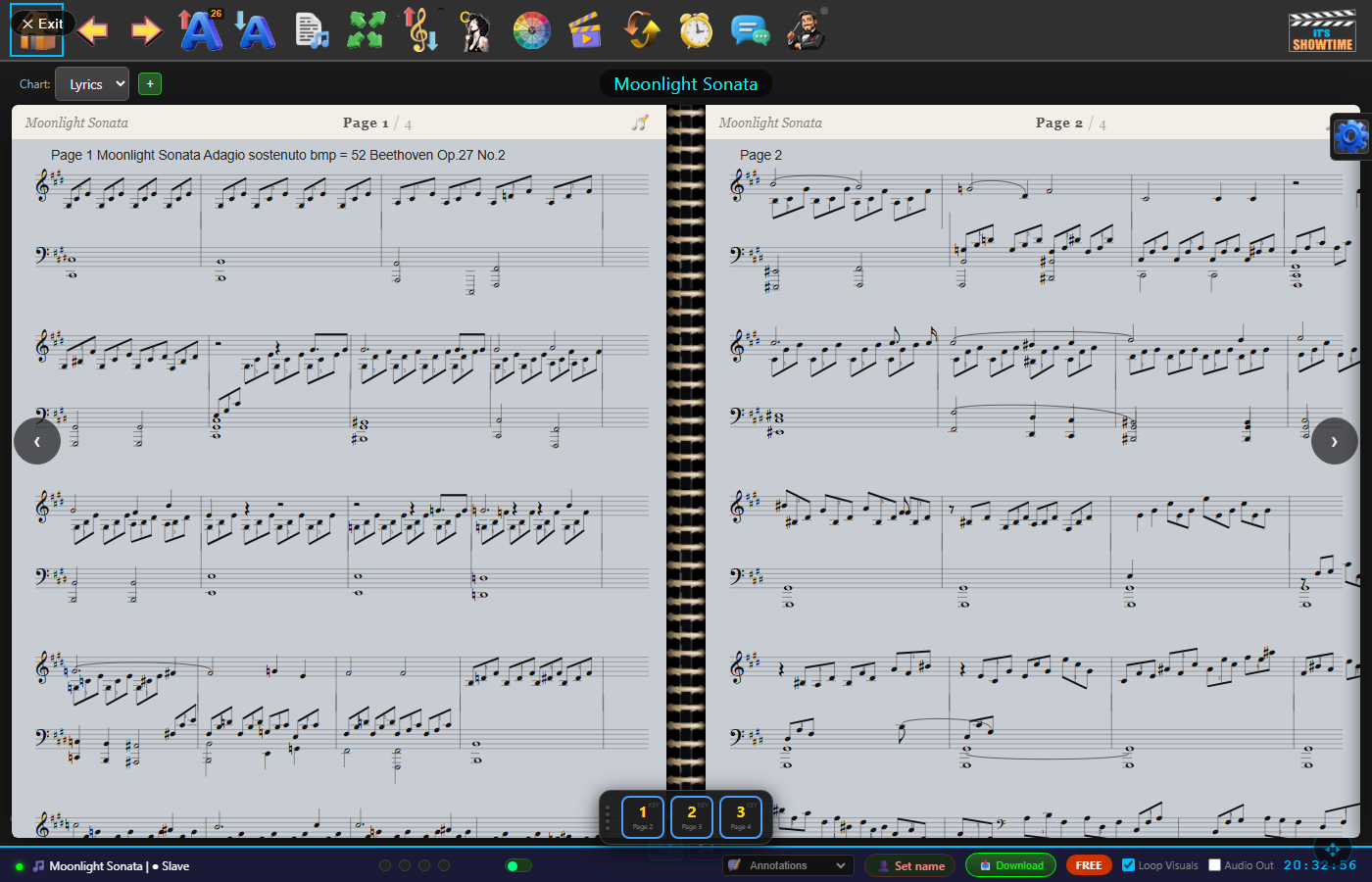
Task: Click the singer portrait icon
Action: [475, 30]
